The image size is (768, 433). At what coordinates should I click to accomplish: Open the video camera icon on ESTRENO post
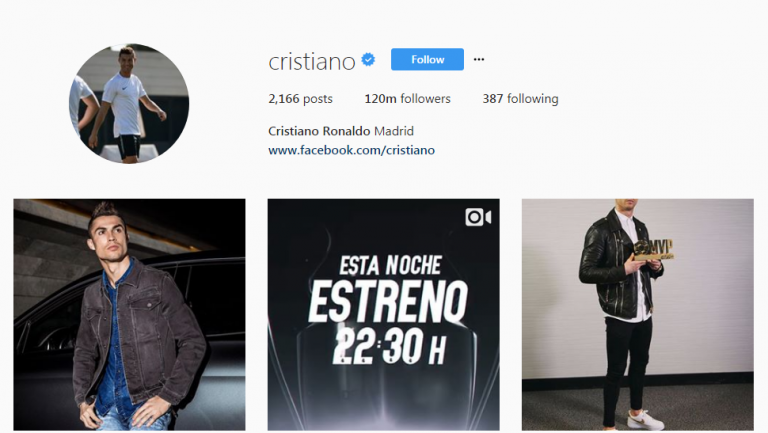pos(478,217)
